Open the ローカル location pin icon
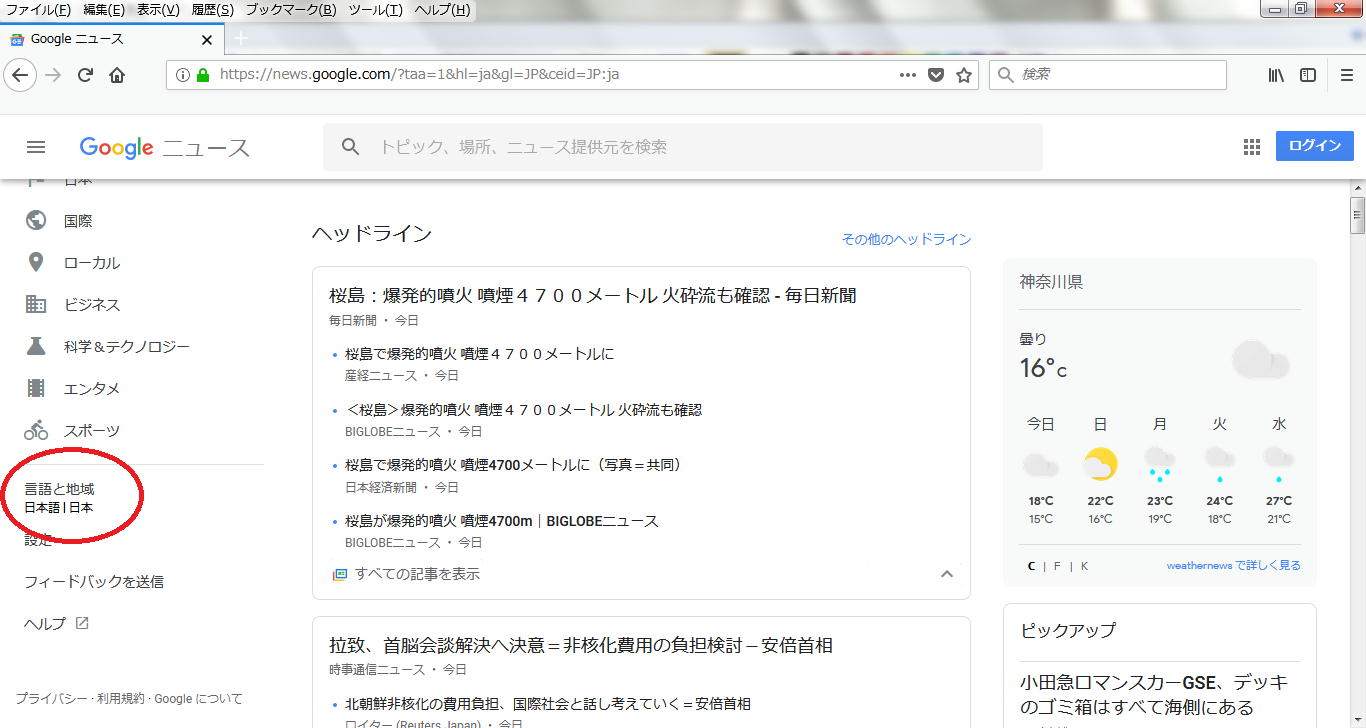This screenshot has height=728, width=1366. pyautogui.click(x=36, y=262)
